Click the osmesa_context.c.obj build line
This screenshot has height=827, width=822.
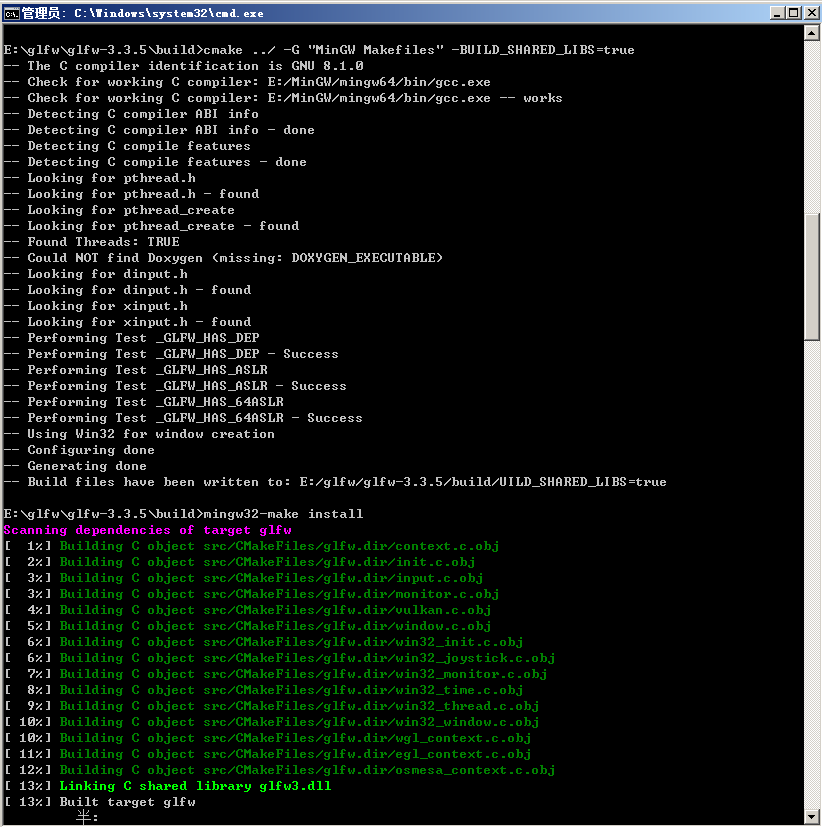pyautogui.click(x=279, y=770)
